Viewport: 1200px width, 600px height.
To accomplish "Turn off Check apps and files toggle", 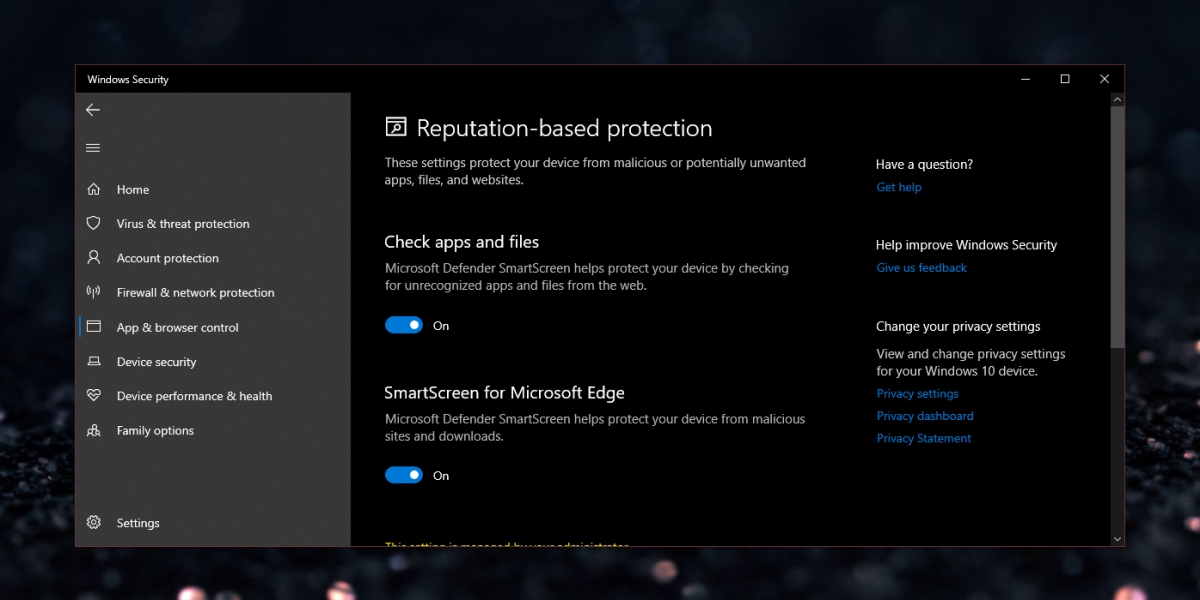I will click(404, 325).
